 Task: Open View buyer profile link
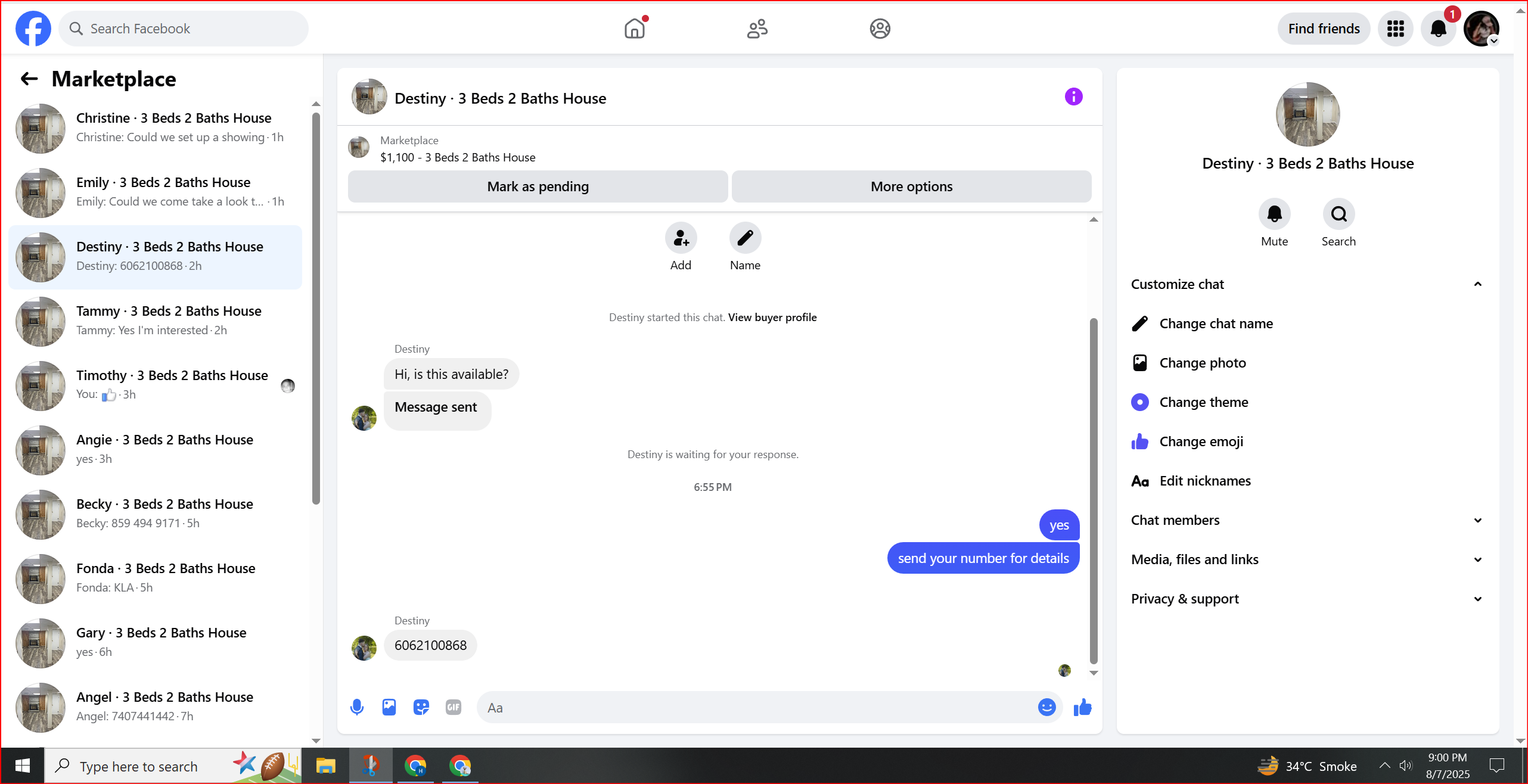pyautogui.click(x=772, y=318)
